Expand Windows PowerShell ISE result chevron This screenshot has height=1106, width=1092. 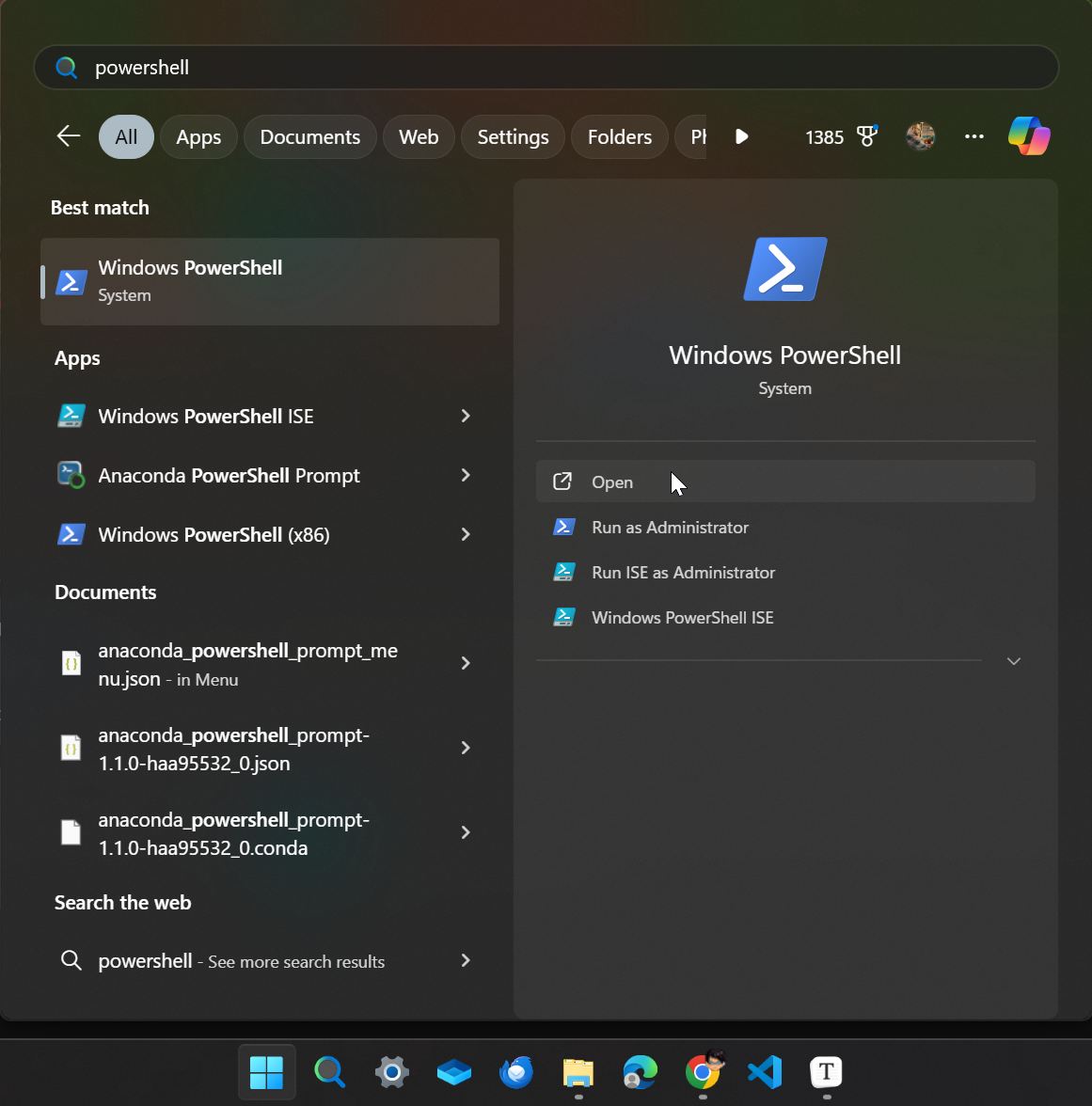466,416
